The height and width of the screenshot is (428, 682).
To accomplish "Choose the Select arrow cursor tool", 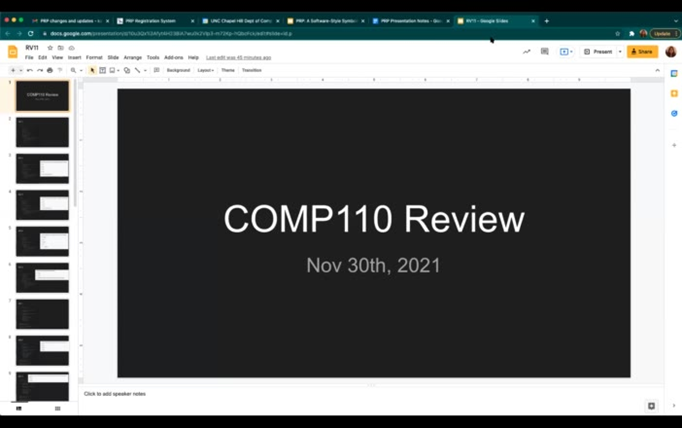I will tap(92, 70).
